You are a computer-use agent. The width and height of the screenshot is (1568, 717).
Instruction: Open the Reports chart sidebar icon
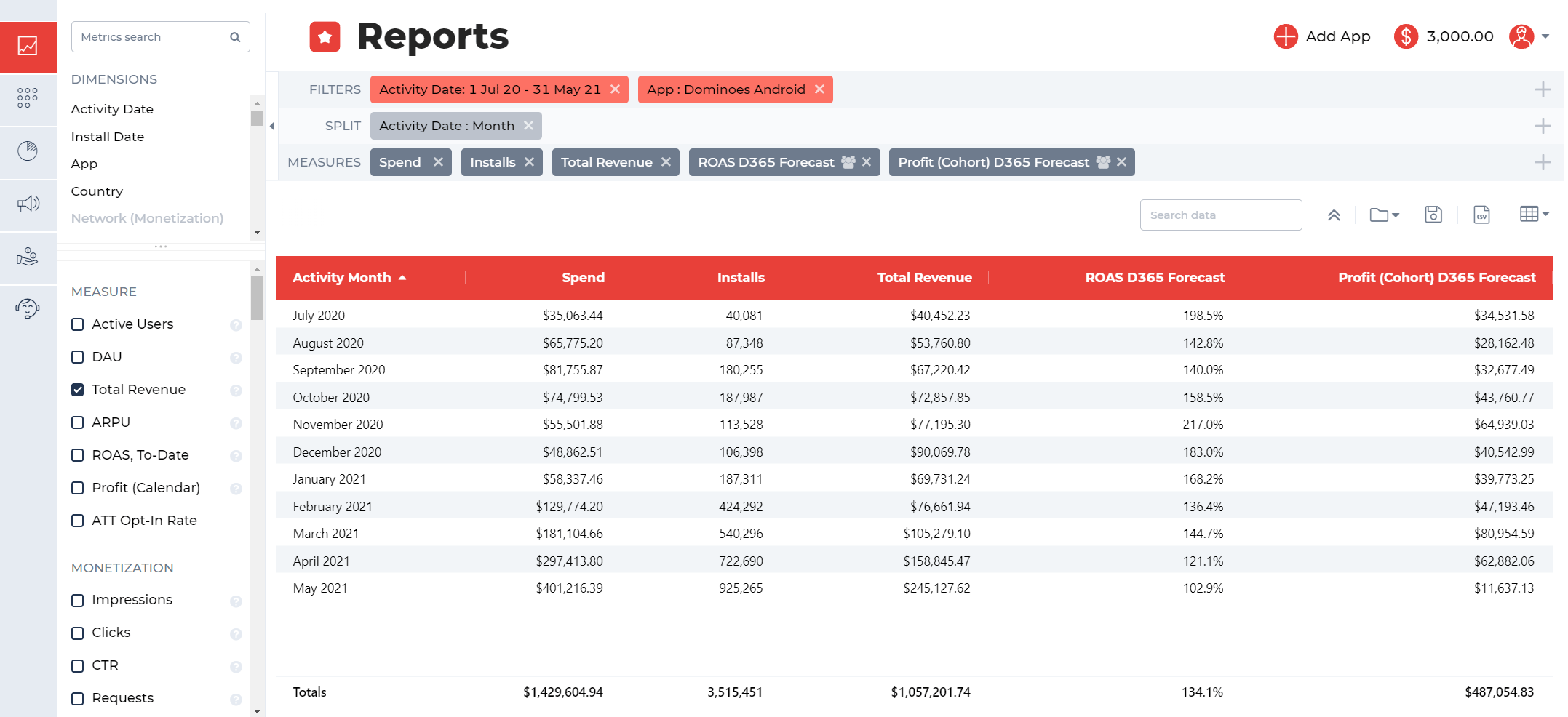(x=28, y=46)
